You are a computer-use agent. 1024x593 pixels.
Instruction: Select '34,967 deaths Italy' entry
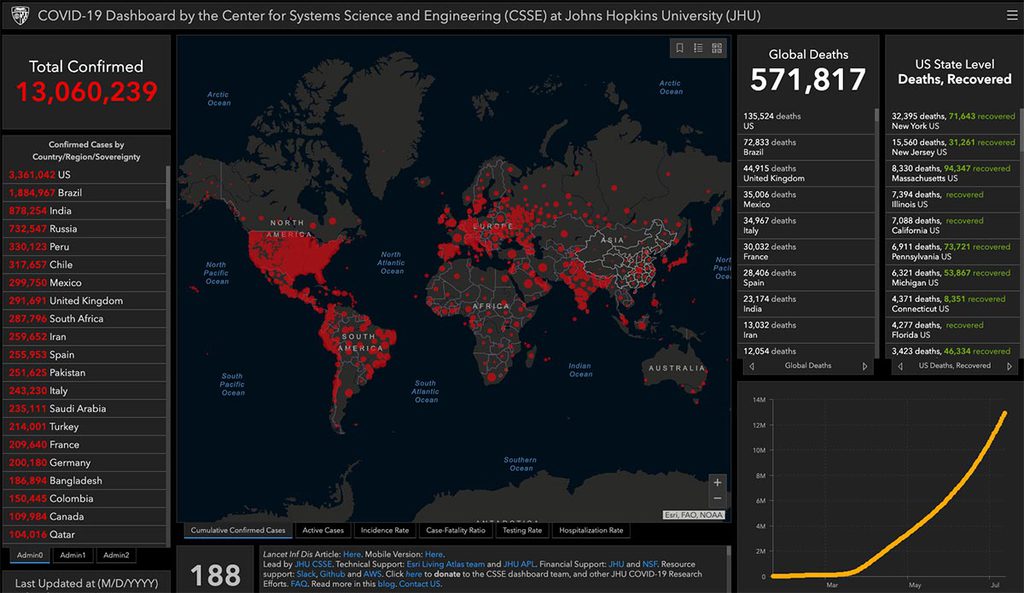pyautogui.click(x=806, y=226)
